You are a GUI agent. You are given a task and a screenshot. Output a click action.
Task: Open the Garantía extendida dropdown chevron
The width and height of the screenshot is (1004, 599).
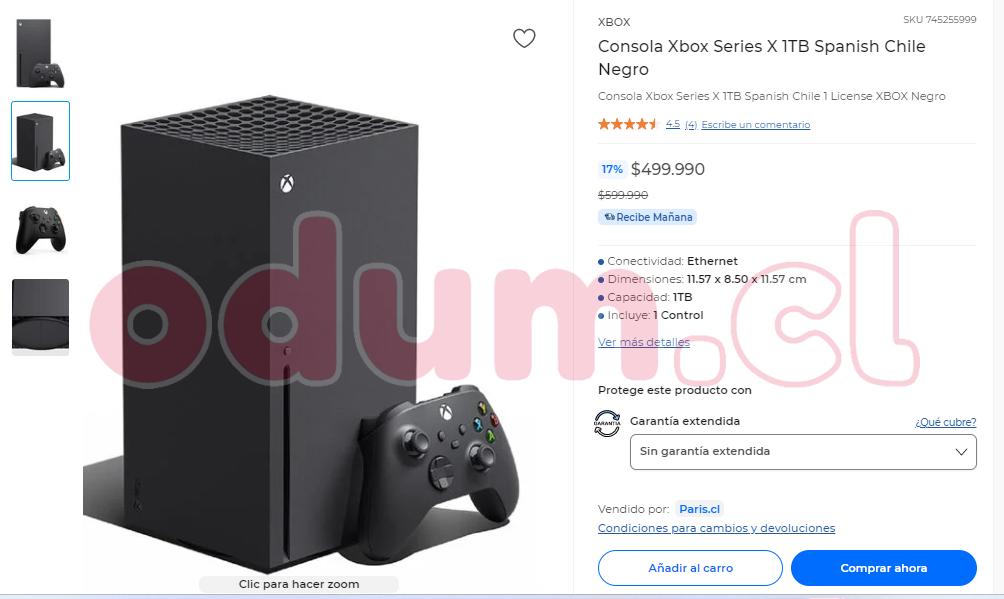[x=960, y=452]
